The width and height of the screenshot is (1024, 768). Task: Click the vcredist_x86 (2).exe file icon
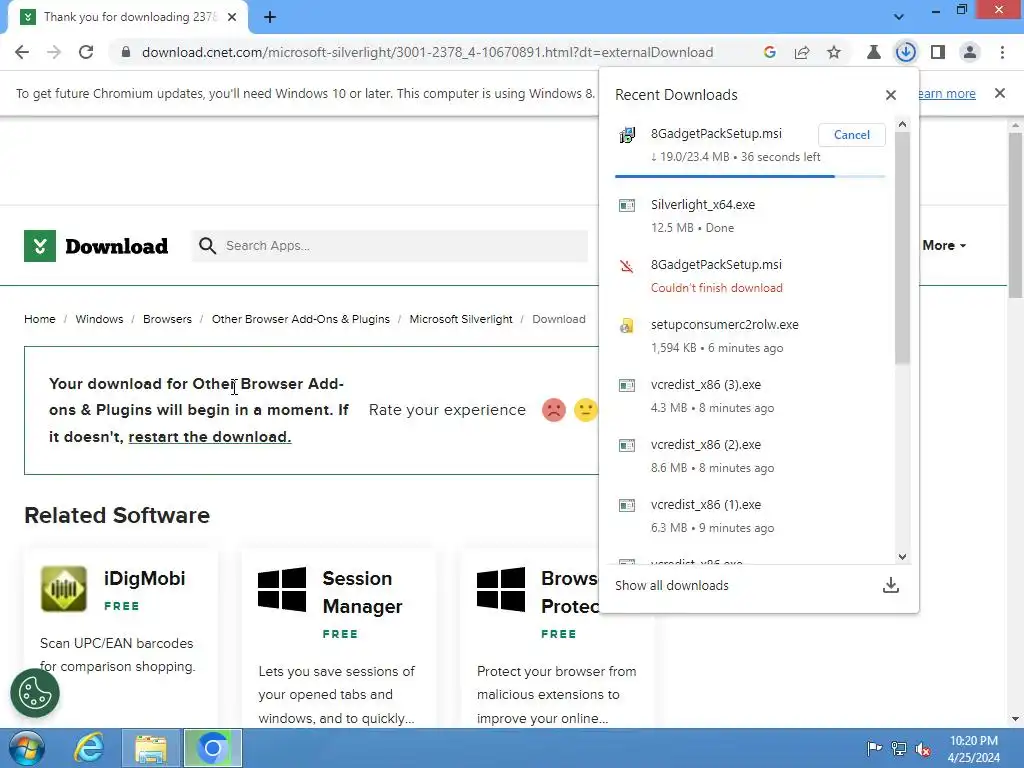[627, 445]
